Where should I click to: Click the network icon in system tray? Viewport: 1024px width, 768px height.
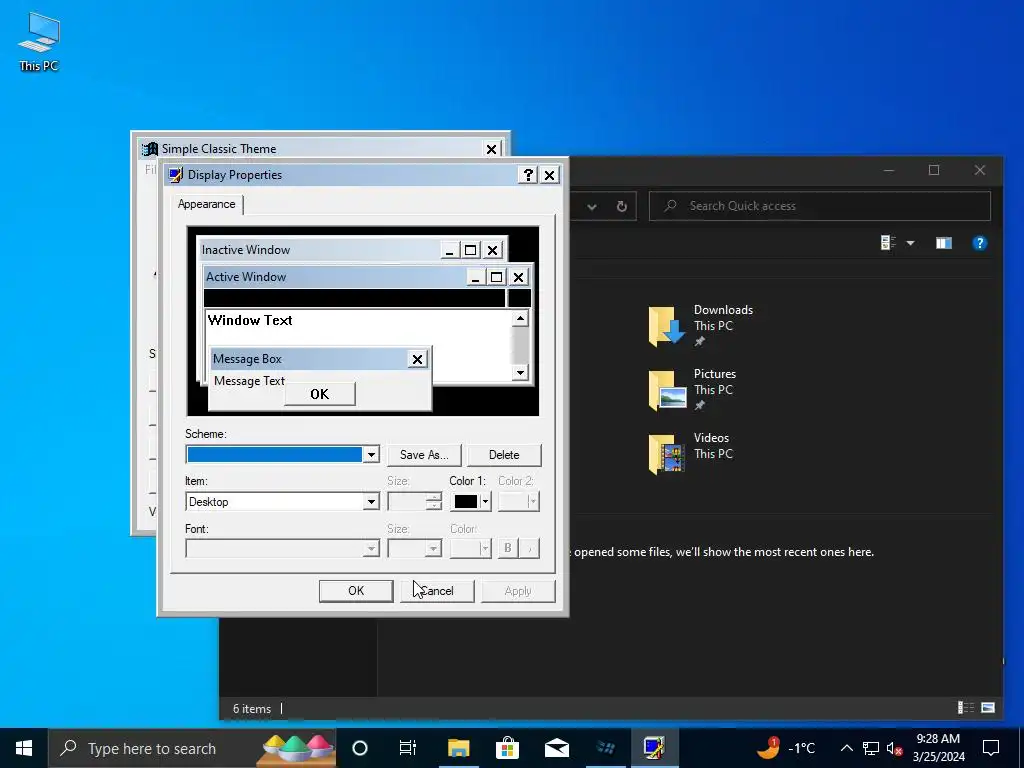pyautogui.click(x=871, y=748)
